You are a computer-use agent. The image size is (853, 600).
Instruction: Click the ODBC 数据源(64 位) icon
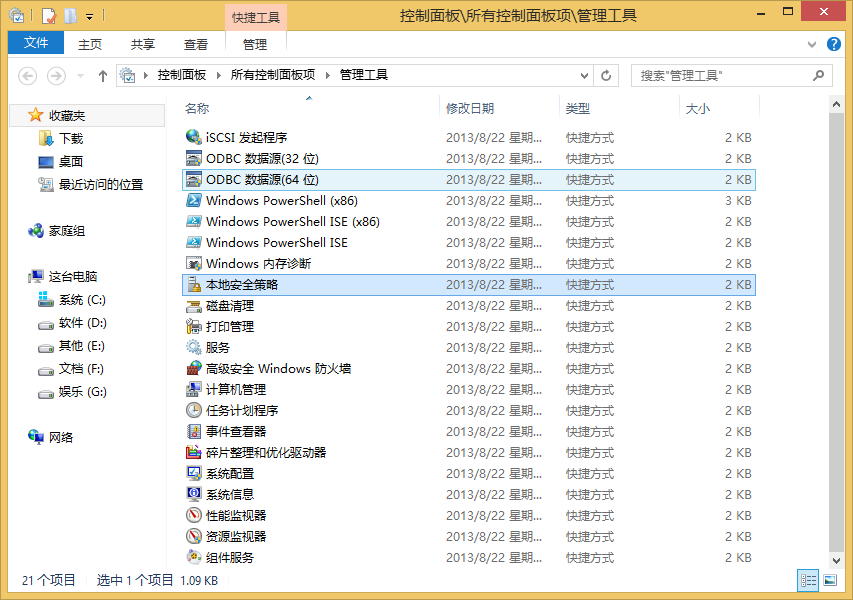(x=193, y=180)
